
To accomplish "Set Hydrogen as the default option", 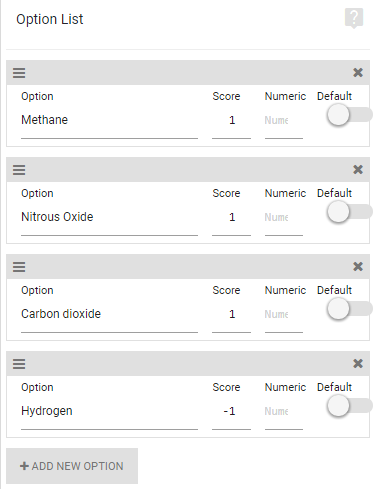I will 349,406.
